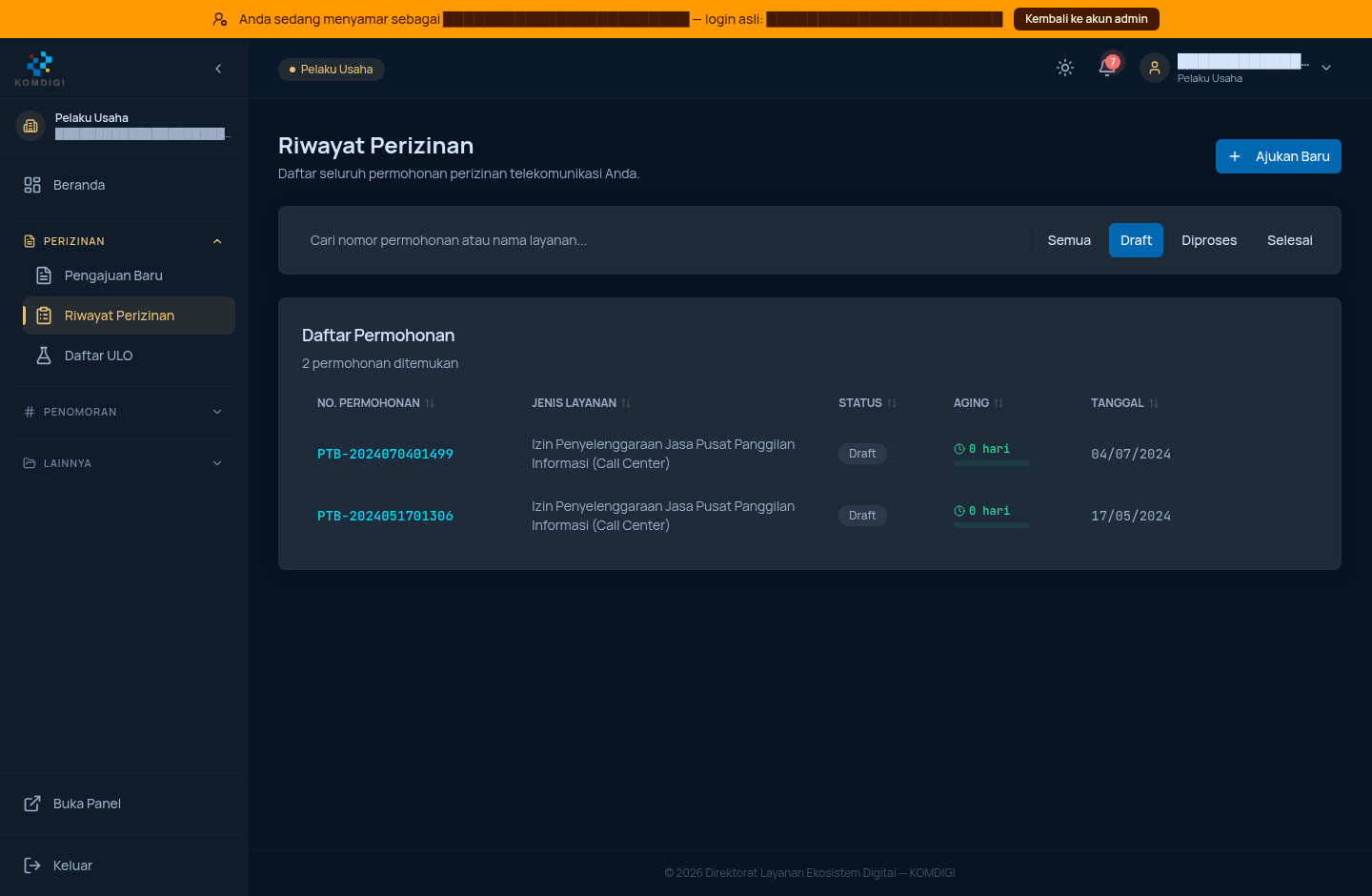Select the Semua filter tab
Screen dimensions: 1372x896
[x=1069, y=240]
